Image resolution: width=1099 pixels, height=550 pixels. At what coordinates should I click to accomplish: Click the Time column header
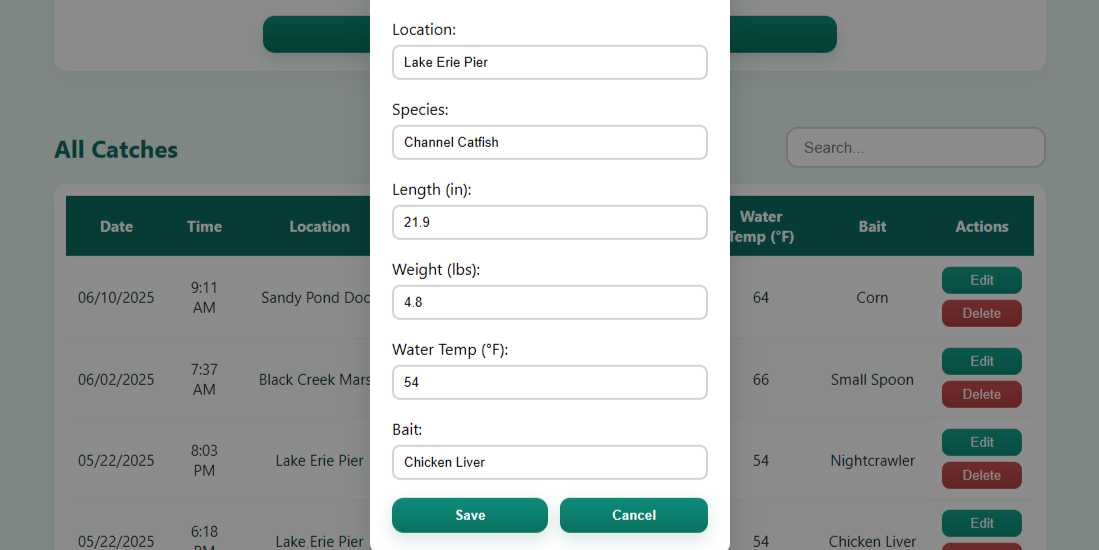coord(204,226)
